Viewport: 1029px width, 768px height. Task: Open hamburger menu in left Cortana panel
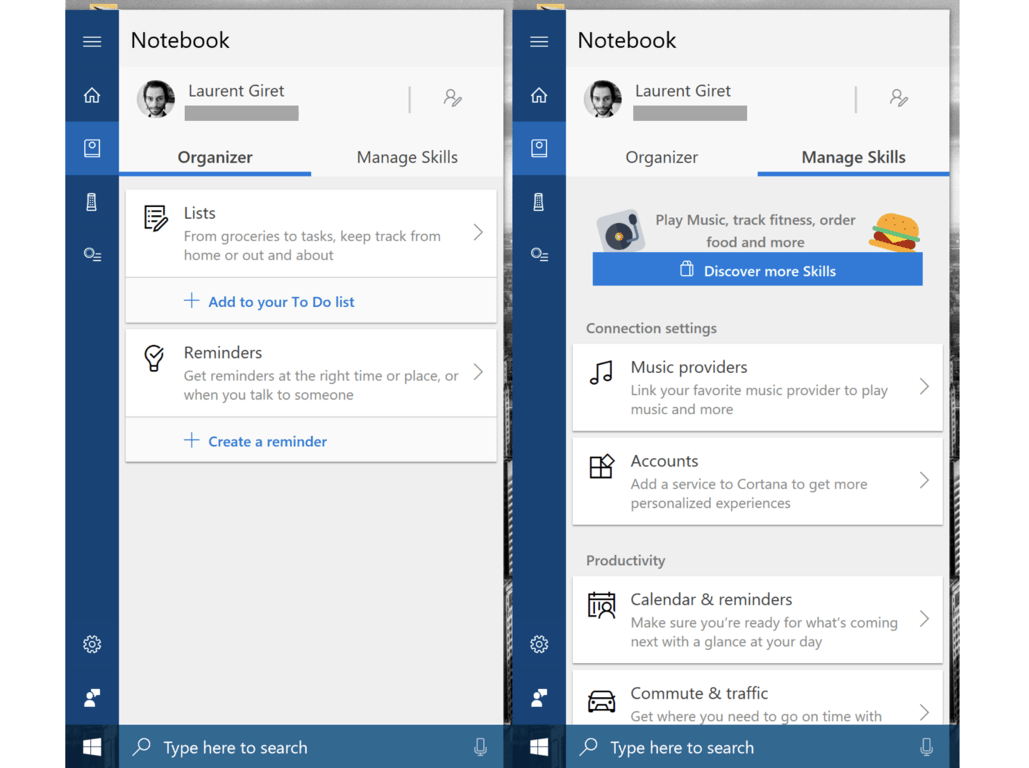coord(92,41)
